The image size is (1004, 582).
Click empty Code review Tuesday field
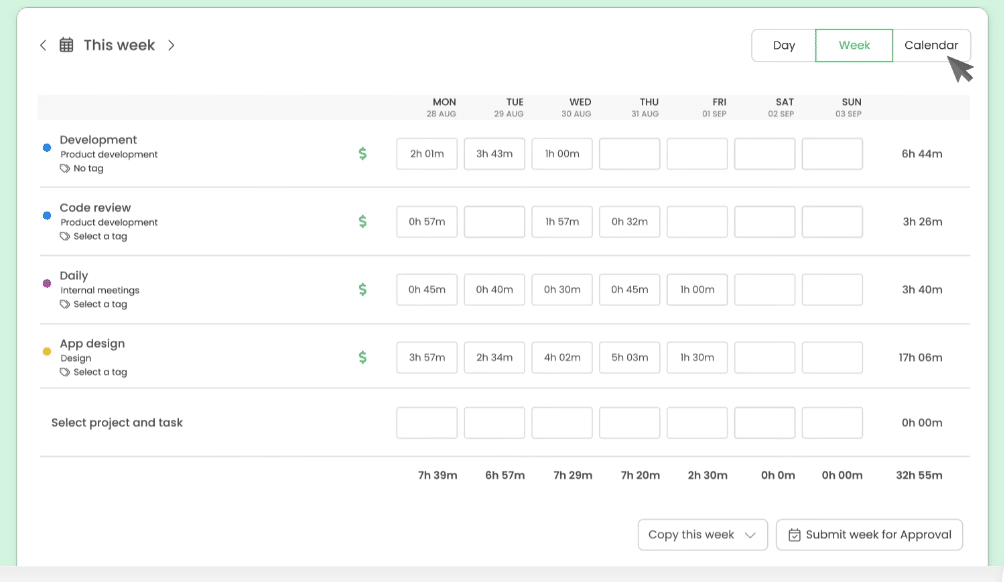[494, 222]
